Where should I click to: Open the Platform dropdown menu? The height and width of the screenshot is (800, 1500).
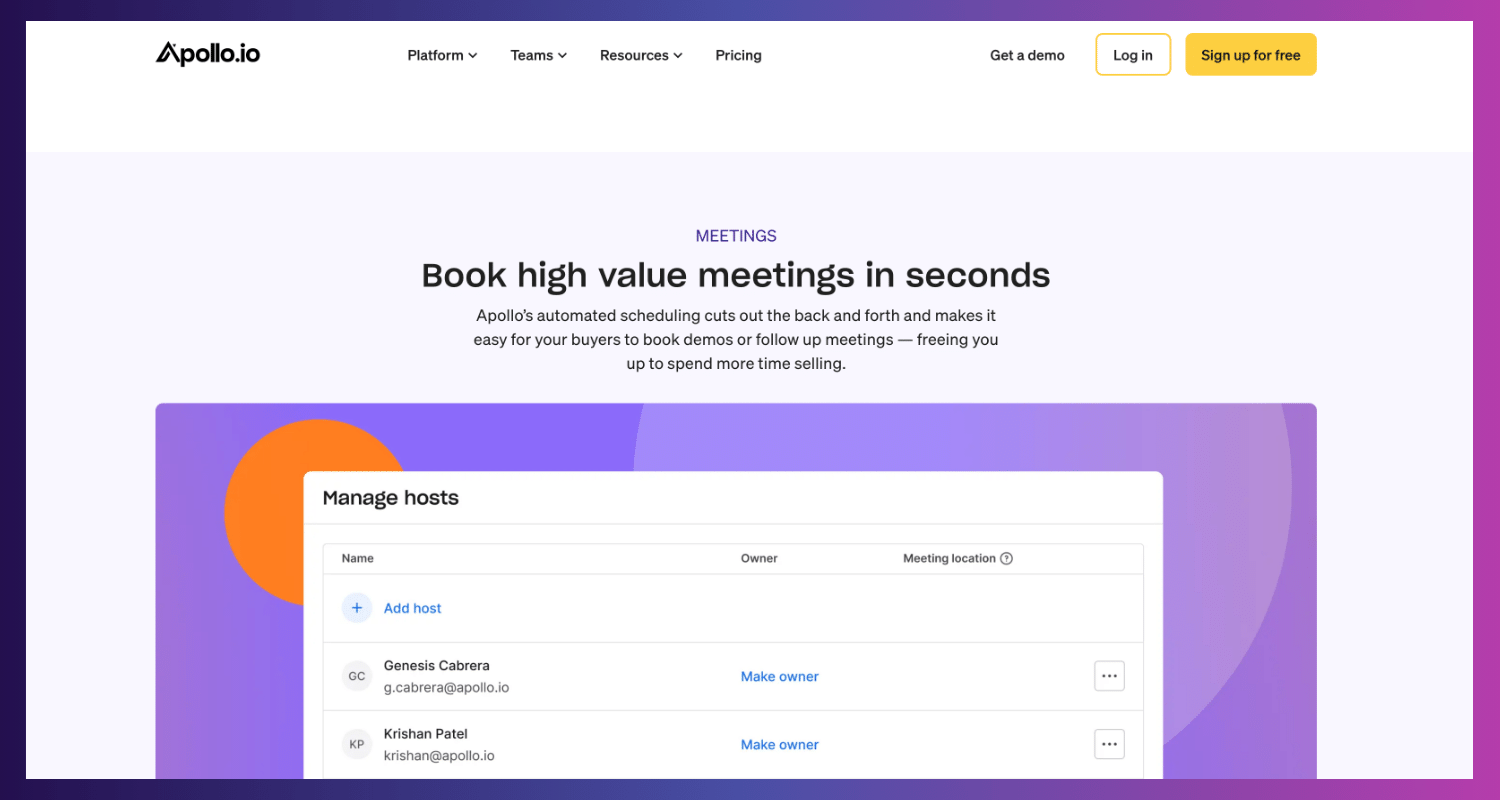tap(442, 55)
